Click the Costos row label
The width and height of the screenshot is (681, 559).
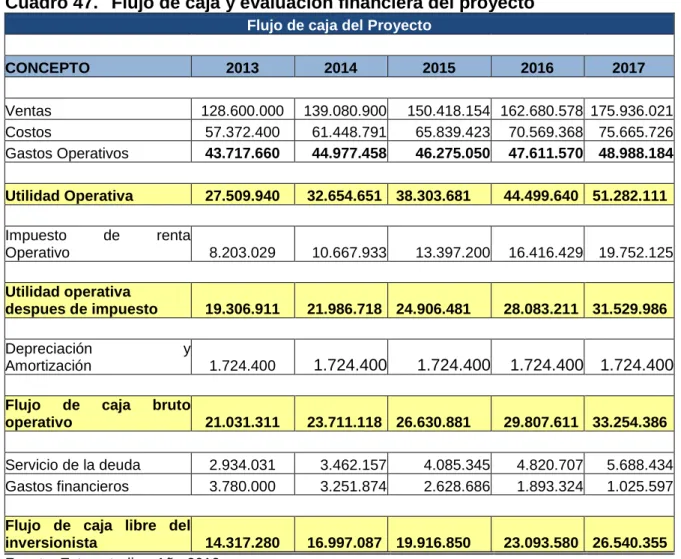click(28, 132)
